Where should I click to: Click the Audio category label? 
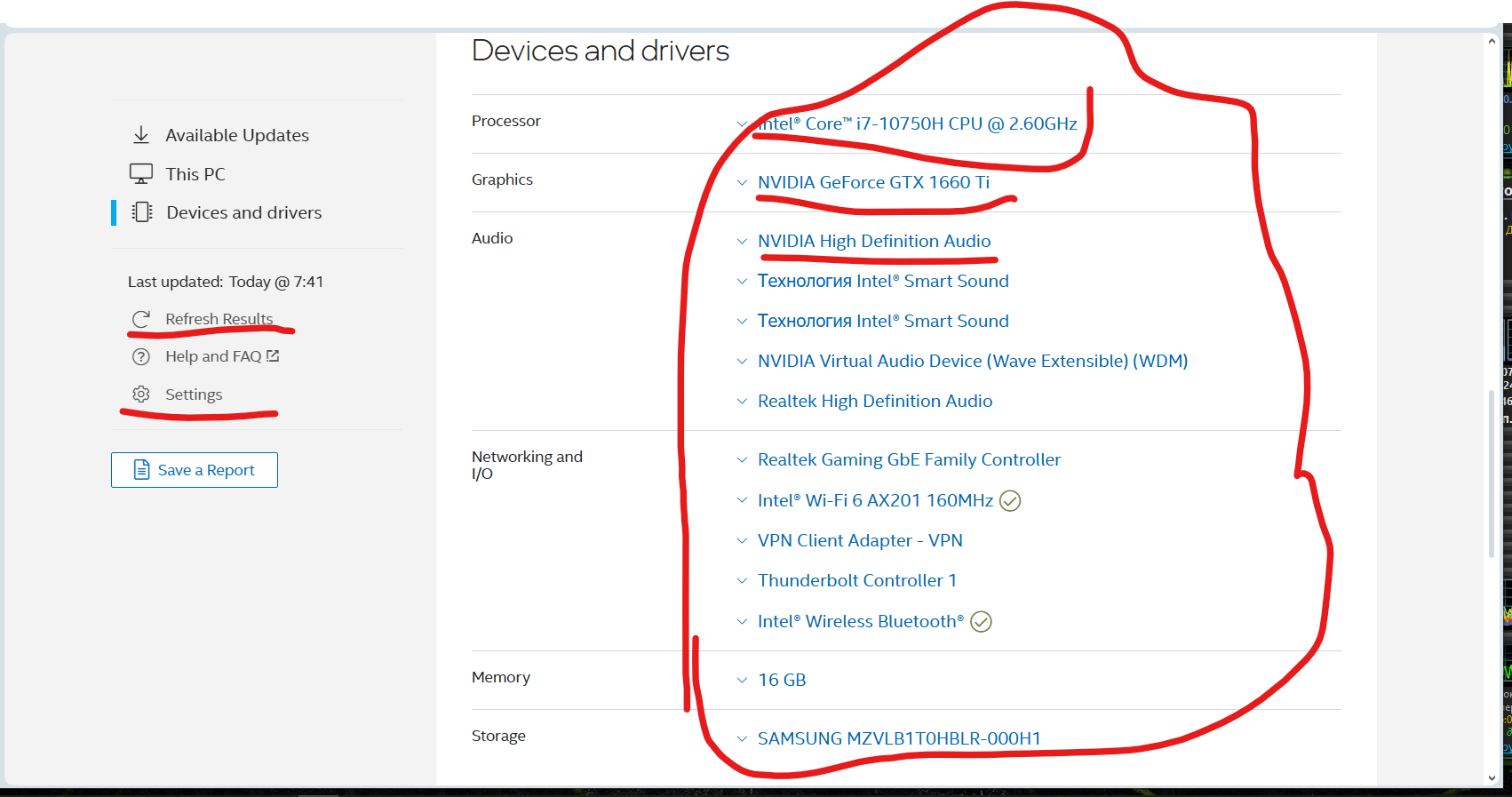[492, 238]
